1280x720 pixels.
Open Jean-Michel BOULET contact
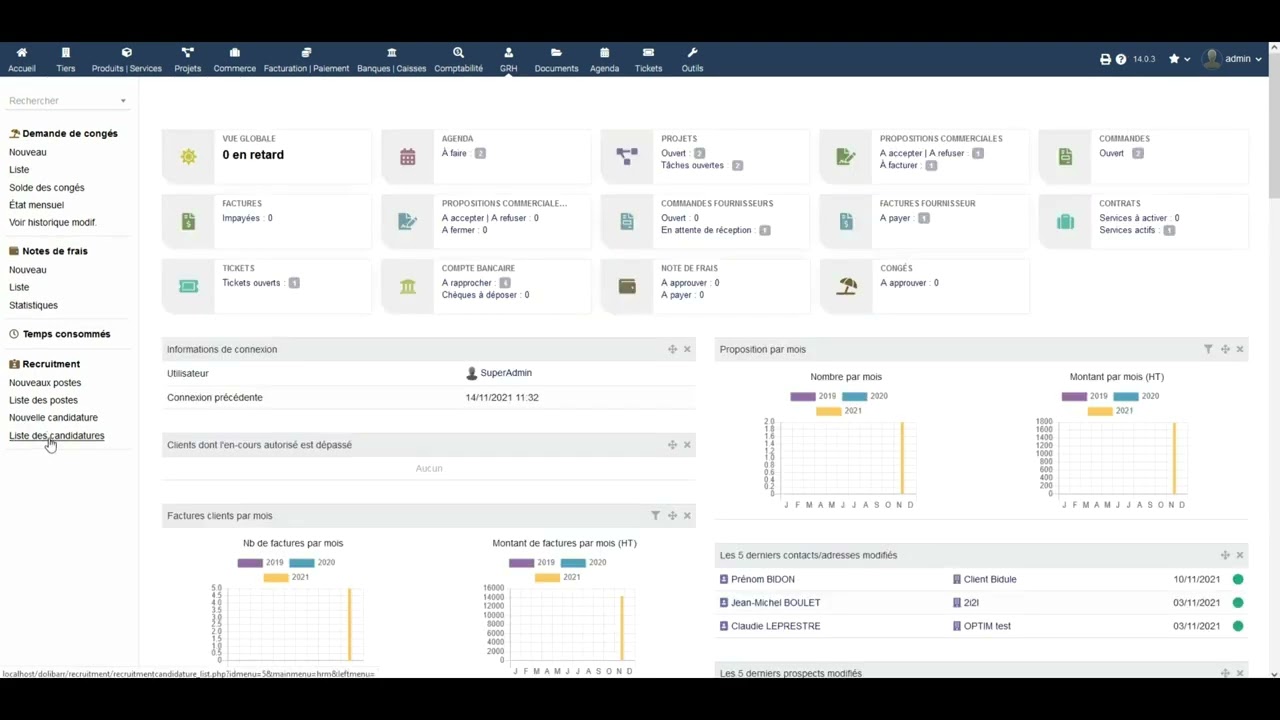tap(775, 603)
